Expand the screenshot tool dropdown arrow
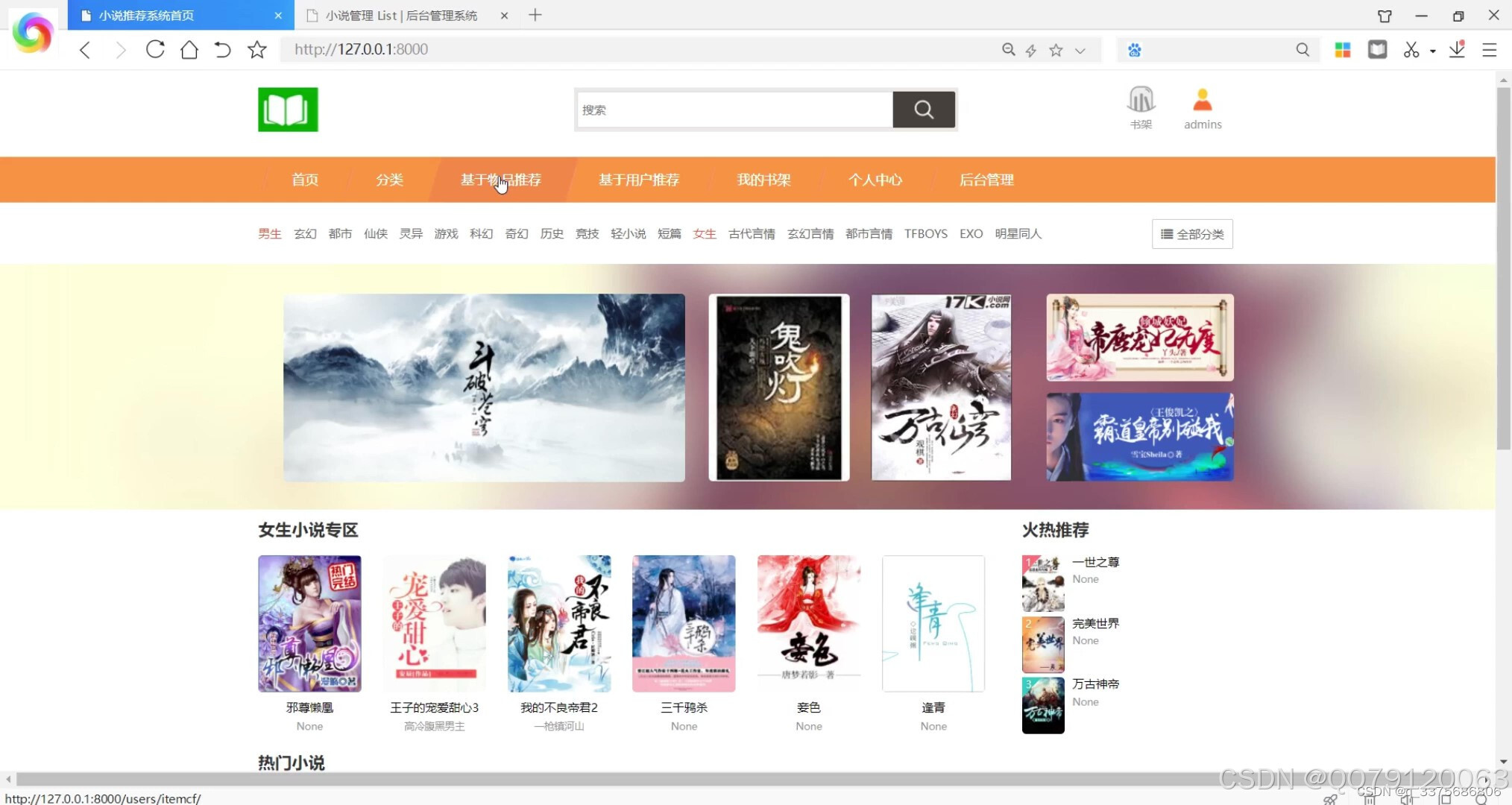 pyautogui.click(x=1432, y=51)
